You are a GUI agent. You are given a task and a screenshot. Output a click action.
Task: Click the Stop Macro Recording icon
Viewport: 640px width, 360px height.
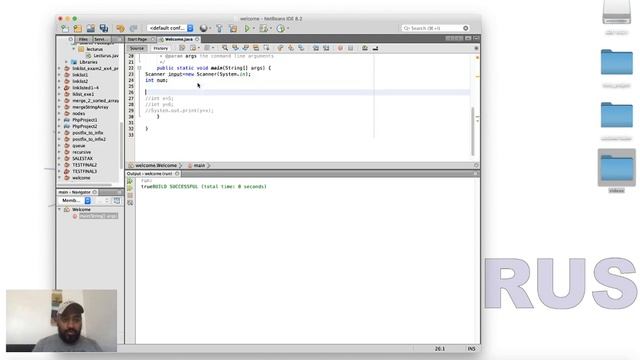(350, 48)
